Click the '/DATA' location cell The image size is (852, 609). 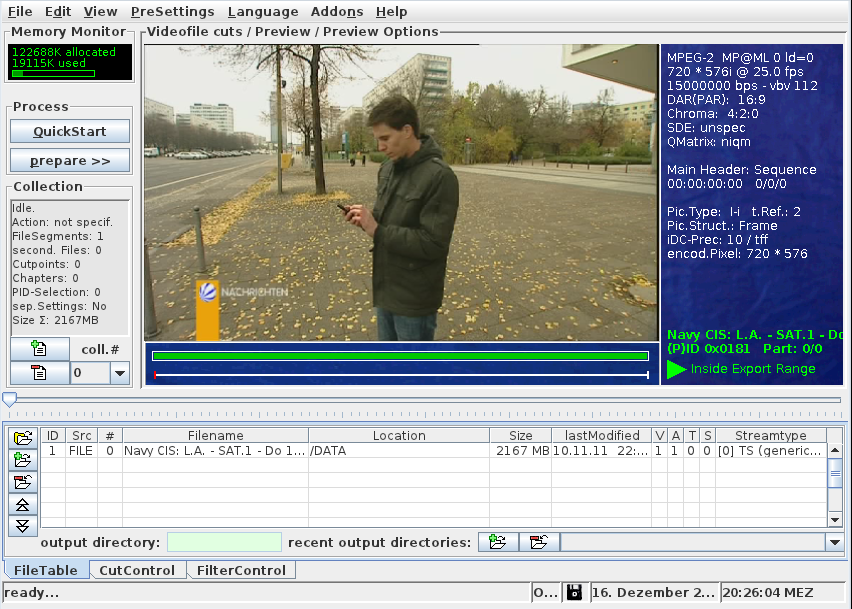point(399,451)
